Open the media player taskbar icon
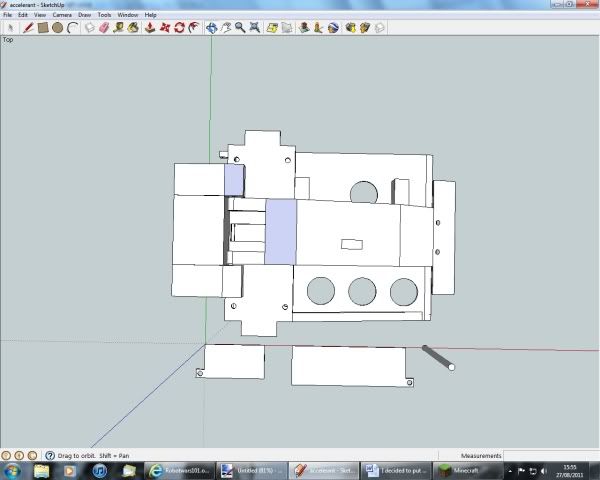The height and width of the screenshot is (480, 600). (70, 471)
